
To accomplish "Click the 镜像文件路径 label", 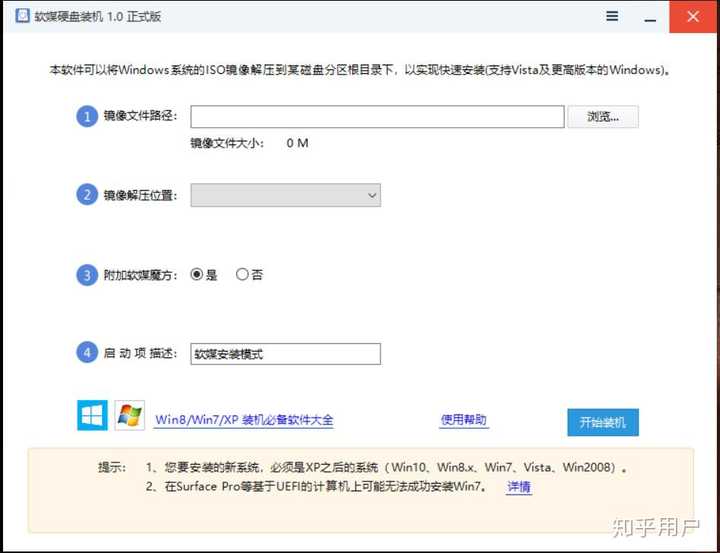I will tap(141, 116).
